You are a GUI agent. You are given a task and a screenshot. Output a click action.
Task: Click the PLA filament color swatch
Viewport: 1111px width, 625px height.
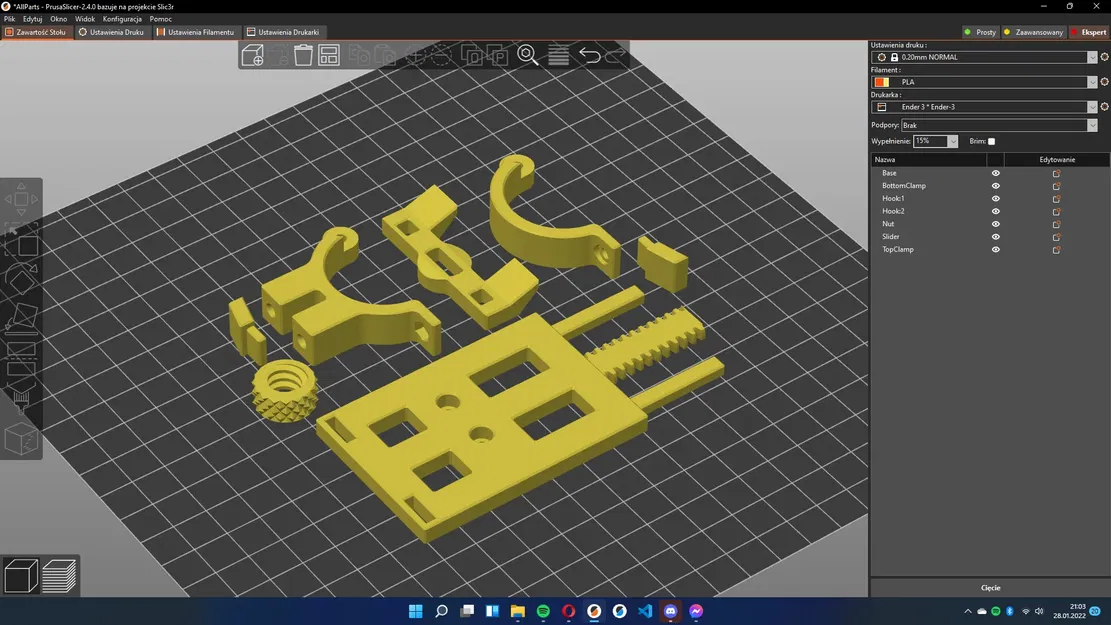881,81
